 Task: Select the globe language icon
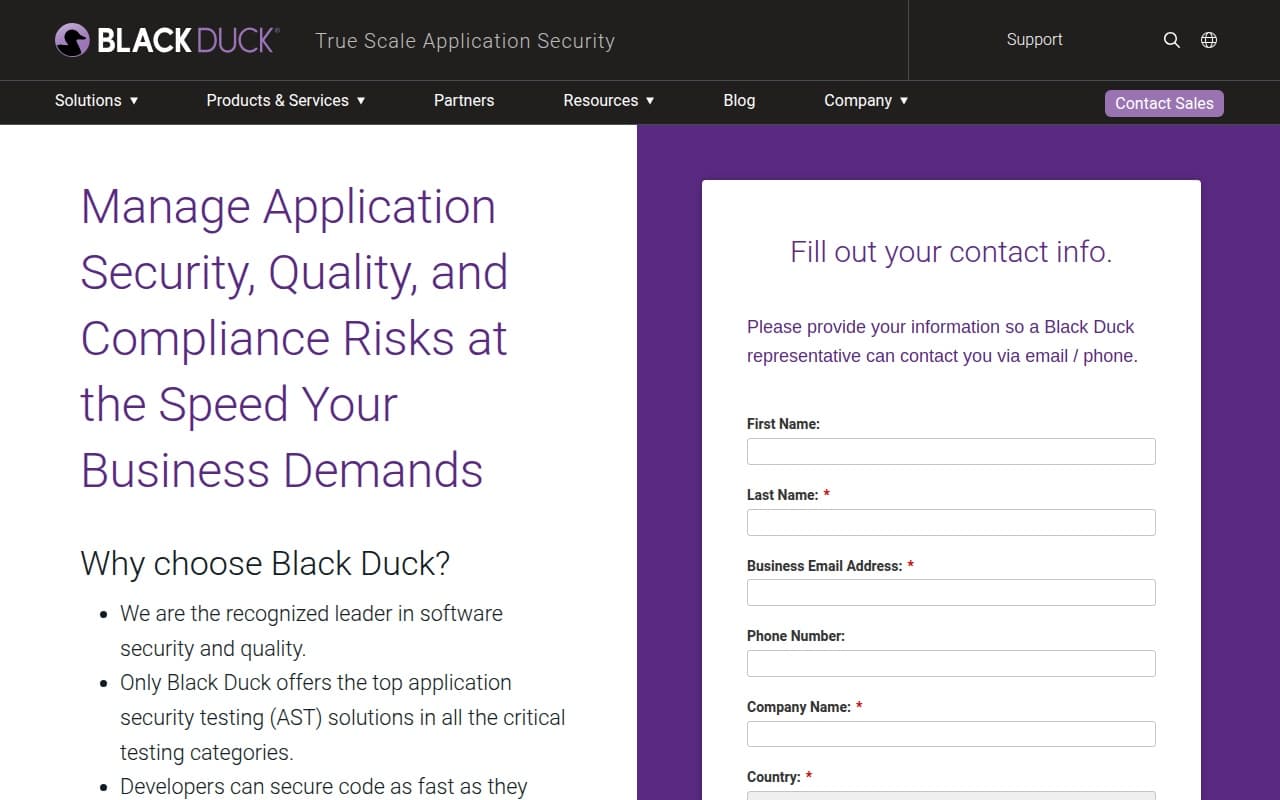point(1208,40)
